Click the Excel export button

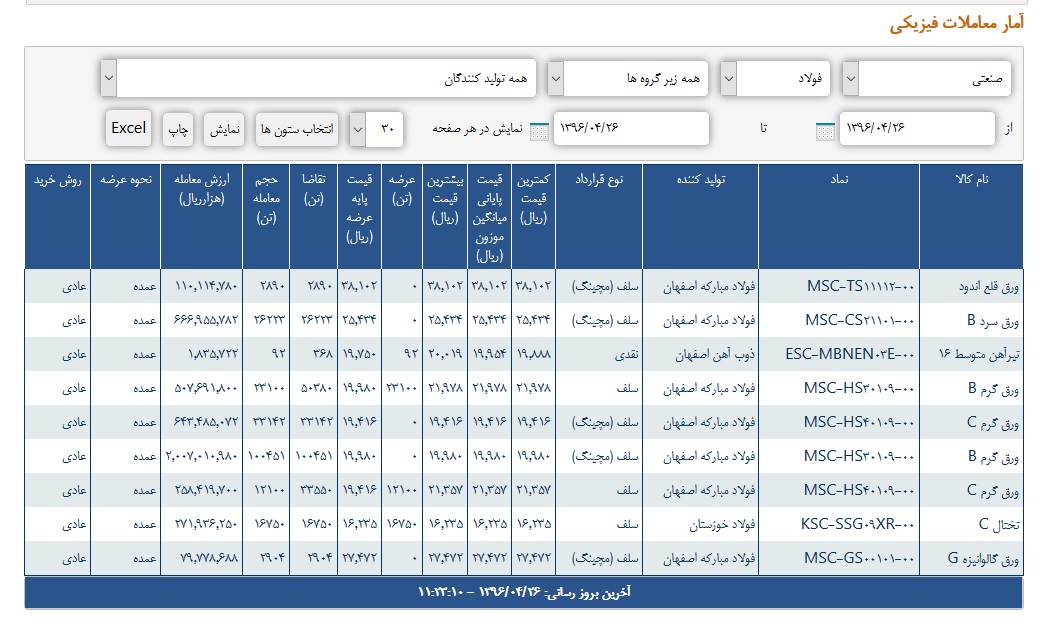pyautogui.click(x=129, y=128)
